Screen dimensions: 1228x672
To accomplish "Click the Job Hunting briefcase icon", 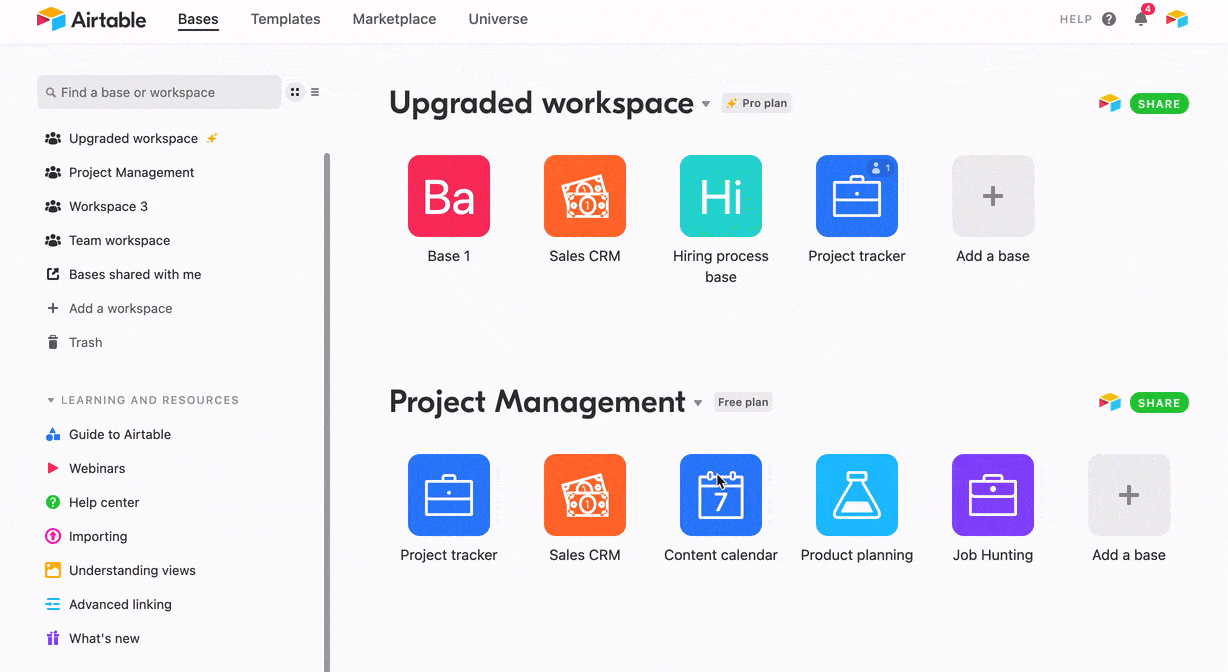I will pos(992,494).
